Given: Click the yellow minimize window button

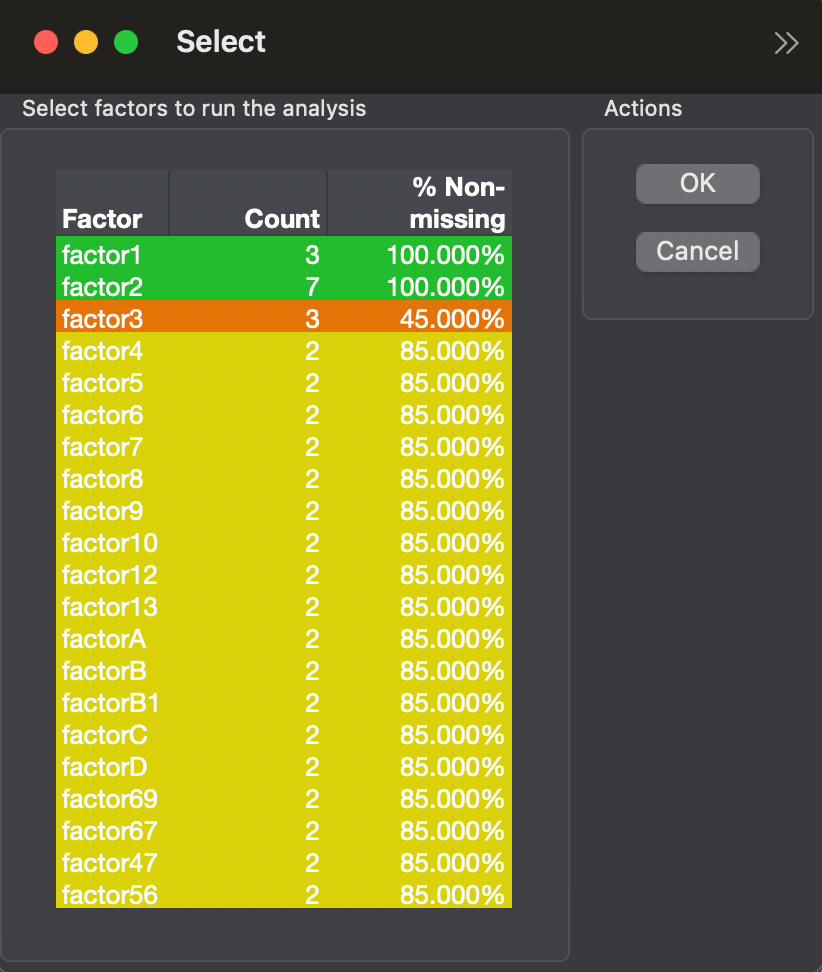Looking at the screenshot, I should (86, 42).
